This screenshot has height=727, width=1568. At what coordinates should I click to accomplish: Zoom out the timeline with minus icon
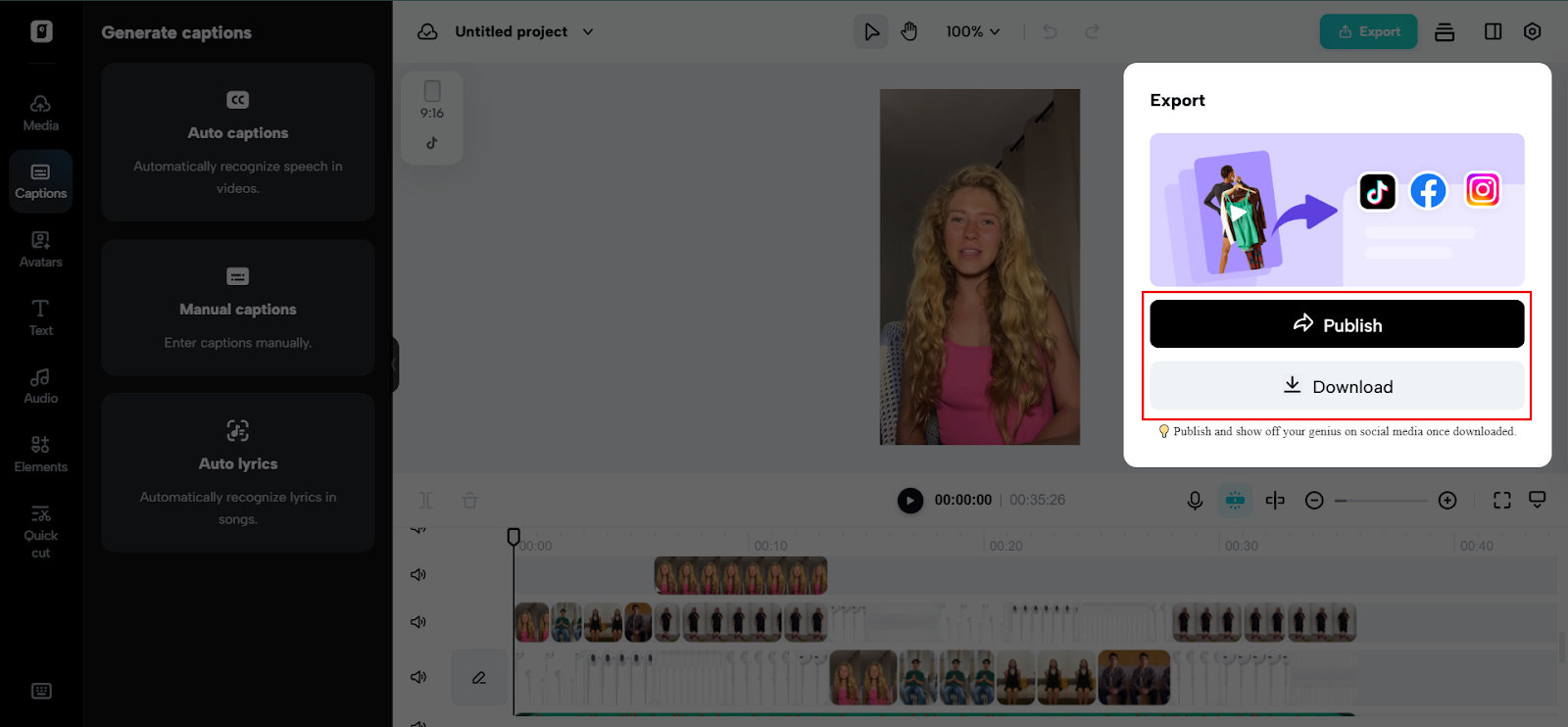click(x=1314, y=501)
